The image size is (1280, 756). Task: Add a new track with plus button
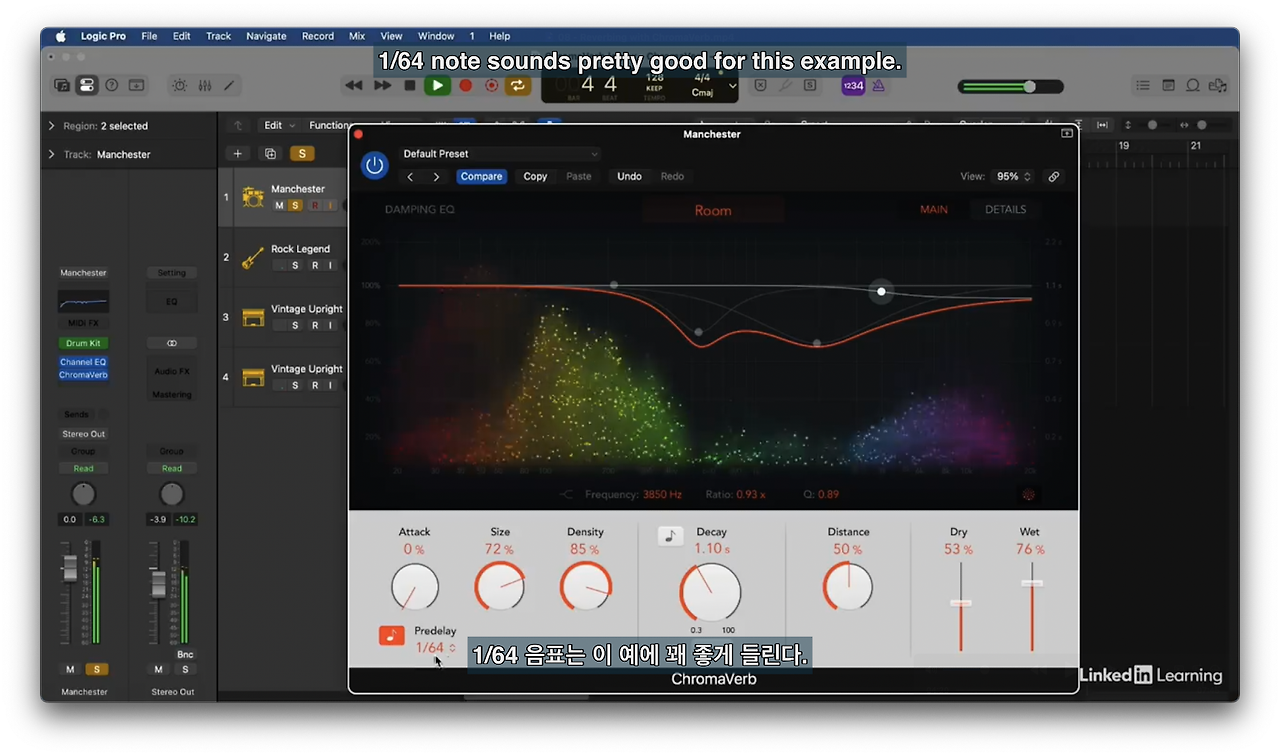tap(237, 153)
